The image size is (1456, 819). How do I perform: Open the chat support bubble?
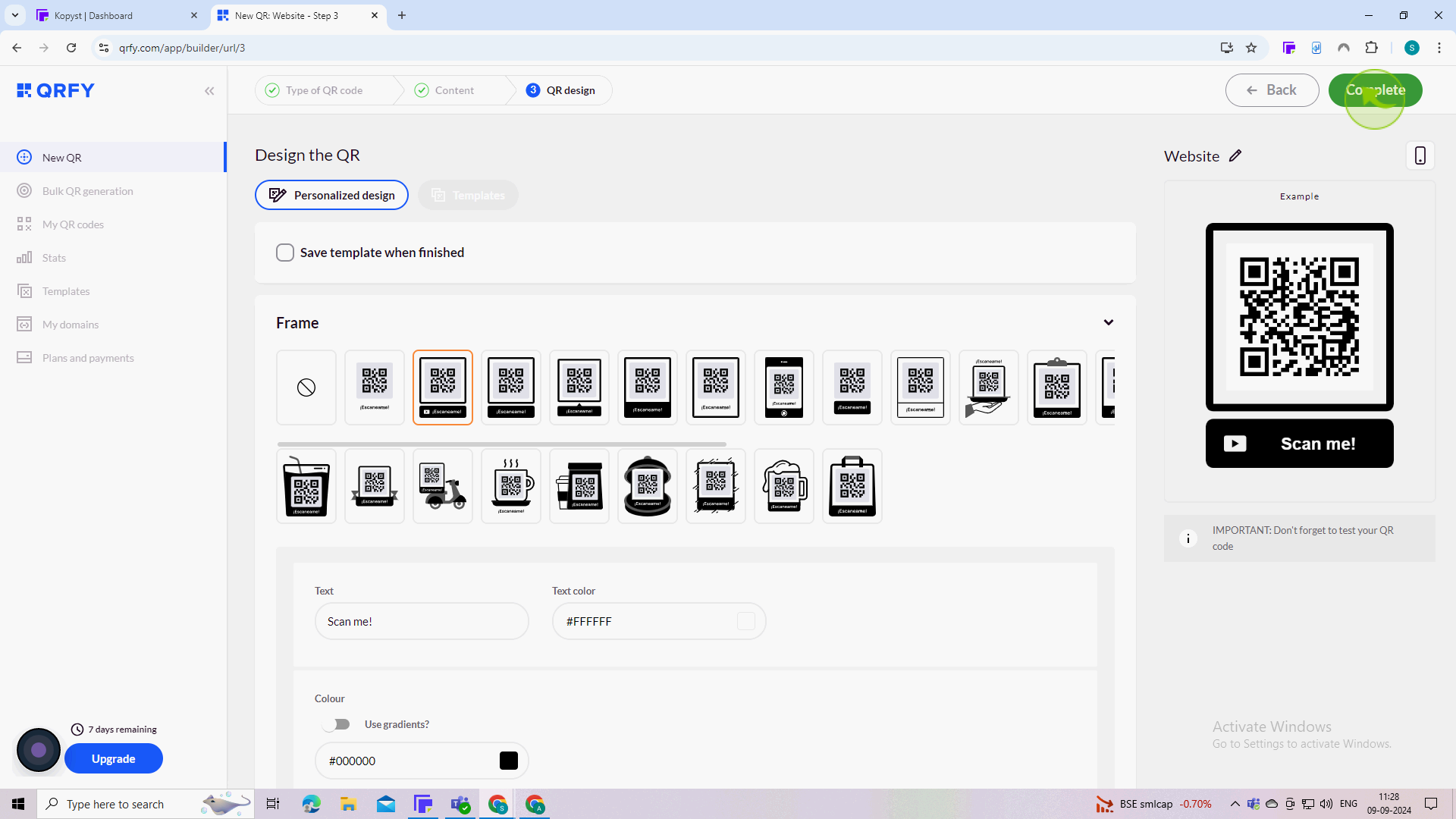[x=39, y=750]
